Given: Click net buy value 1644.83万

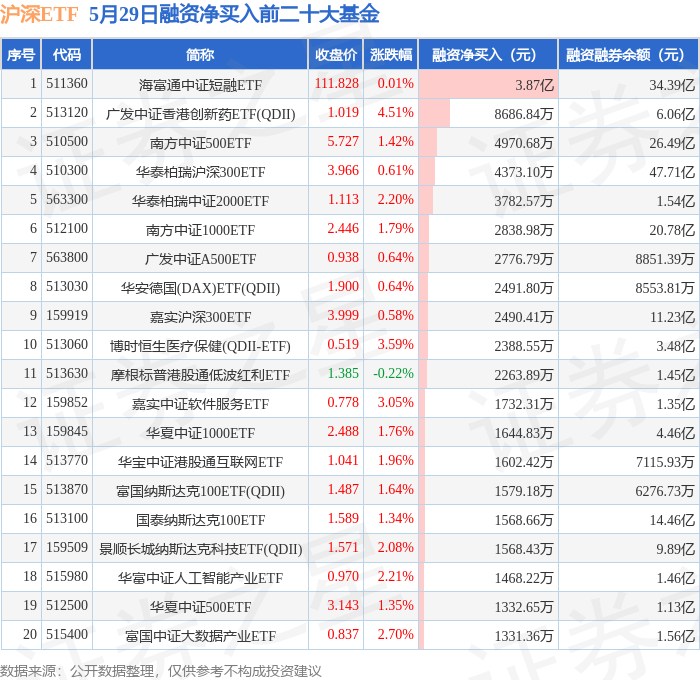Looking at the screenshot, I should coord(524,433).
